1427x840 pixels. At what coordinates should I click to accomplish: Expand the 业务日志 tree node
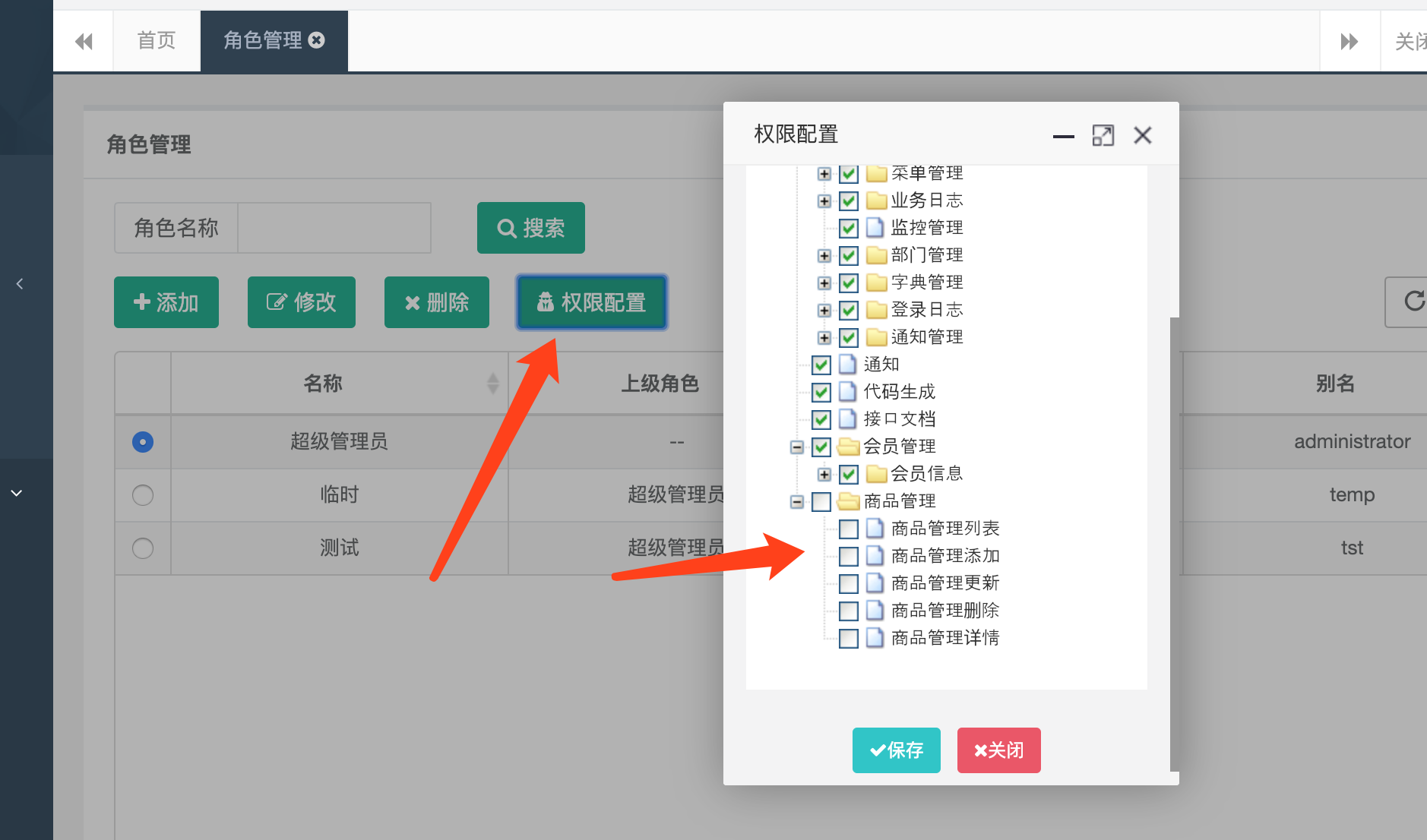pyautogui.click(x=824, y=201)
